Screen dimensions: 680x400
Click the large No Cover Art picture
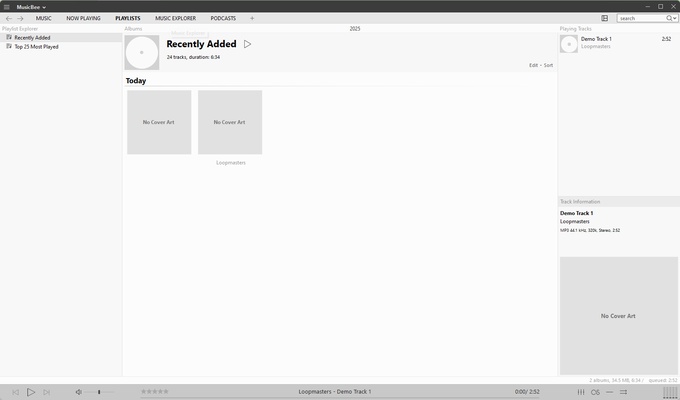point(618,315)
